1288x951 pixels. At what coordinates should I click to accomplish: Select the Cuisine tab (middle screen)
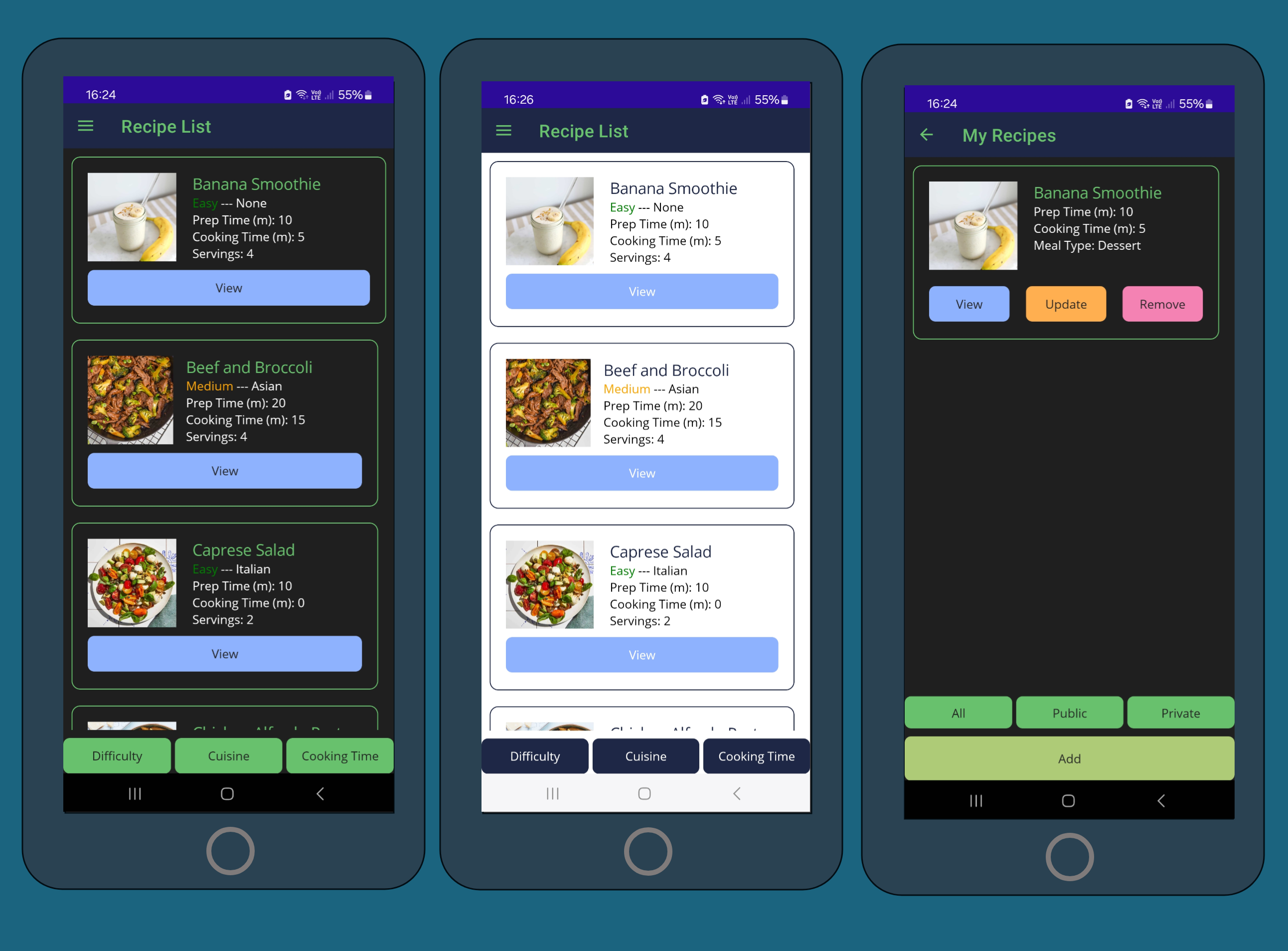643,755
